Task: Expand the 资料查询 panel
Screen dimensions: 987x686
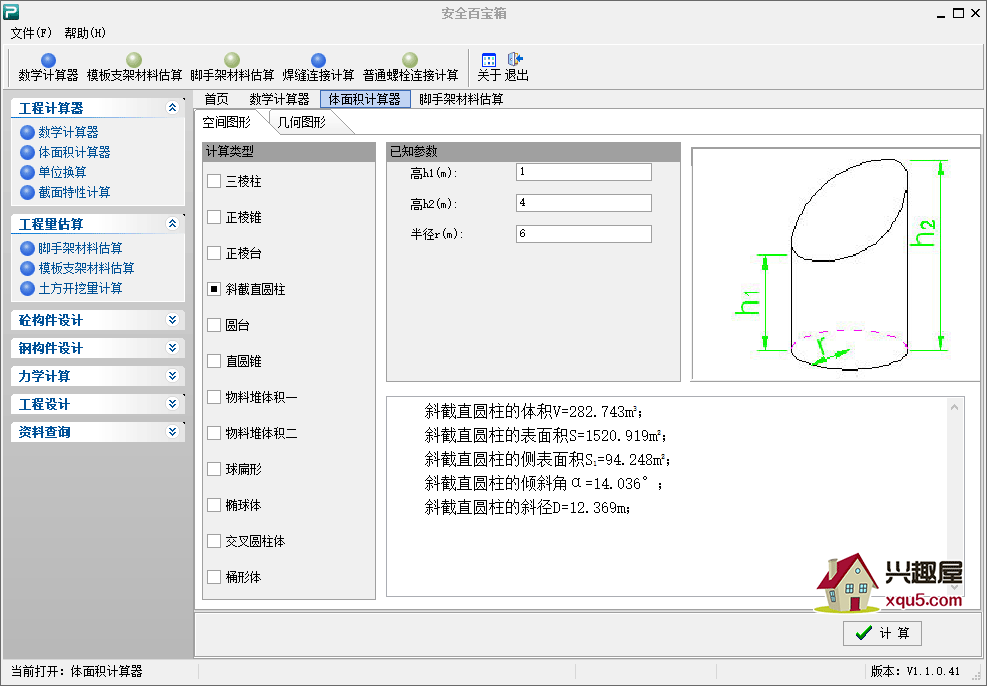Action: (x=172, y=432)
